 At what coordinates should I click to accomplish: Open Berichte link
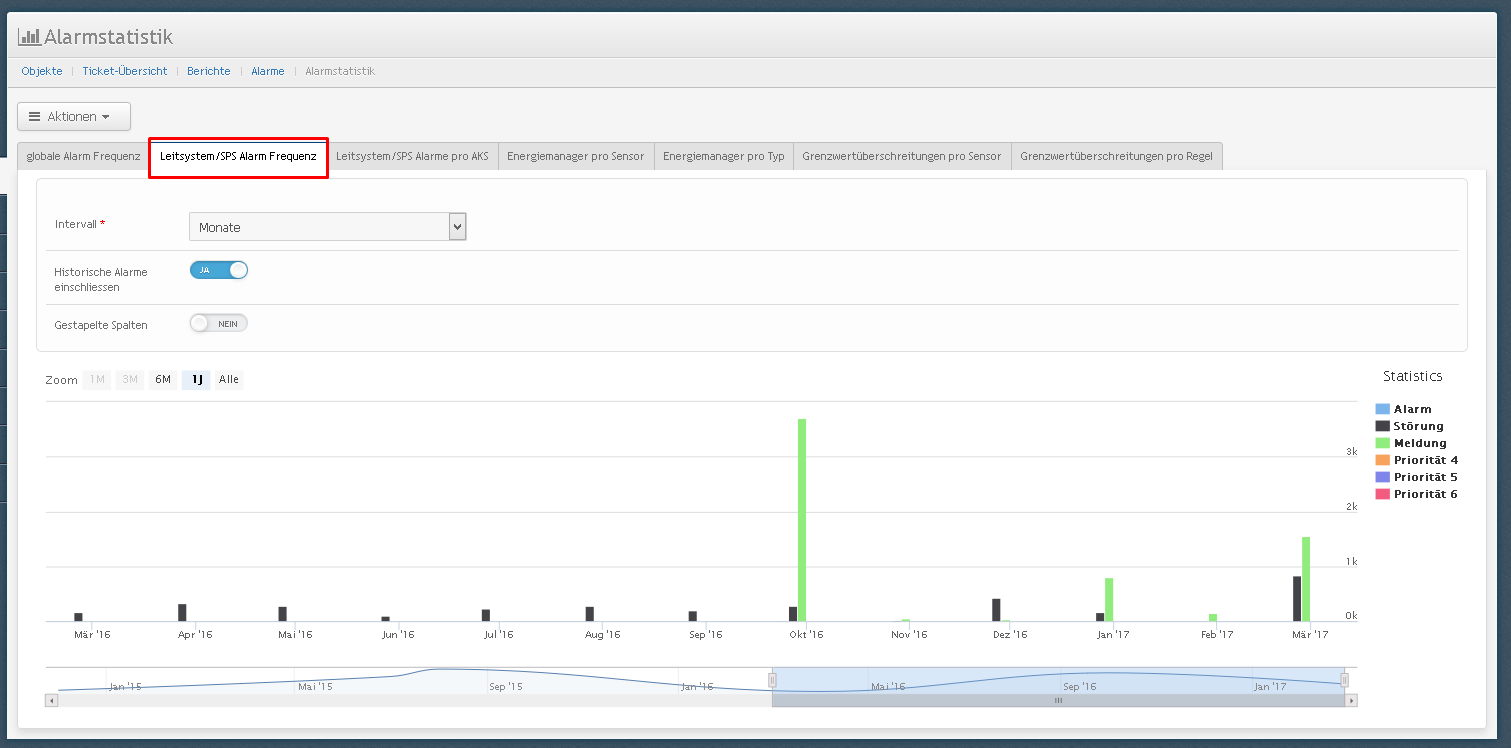click(x=209, y=71)
